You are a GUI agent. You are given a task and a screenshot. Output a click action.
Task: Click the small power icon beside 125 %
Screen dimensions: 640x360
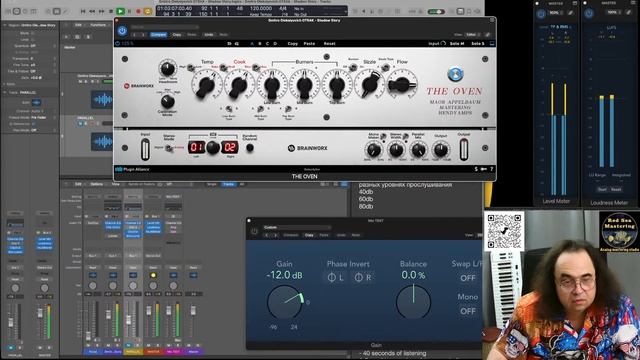(x=118, y=43)
